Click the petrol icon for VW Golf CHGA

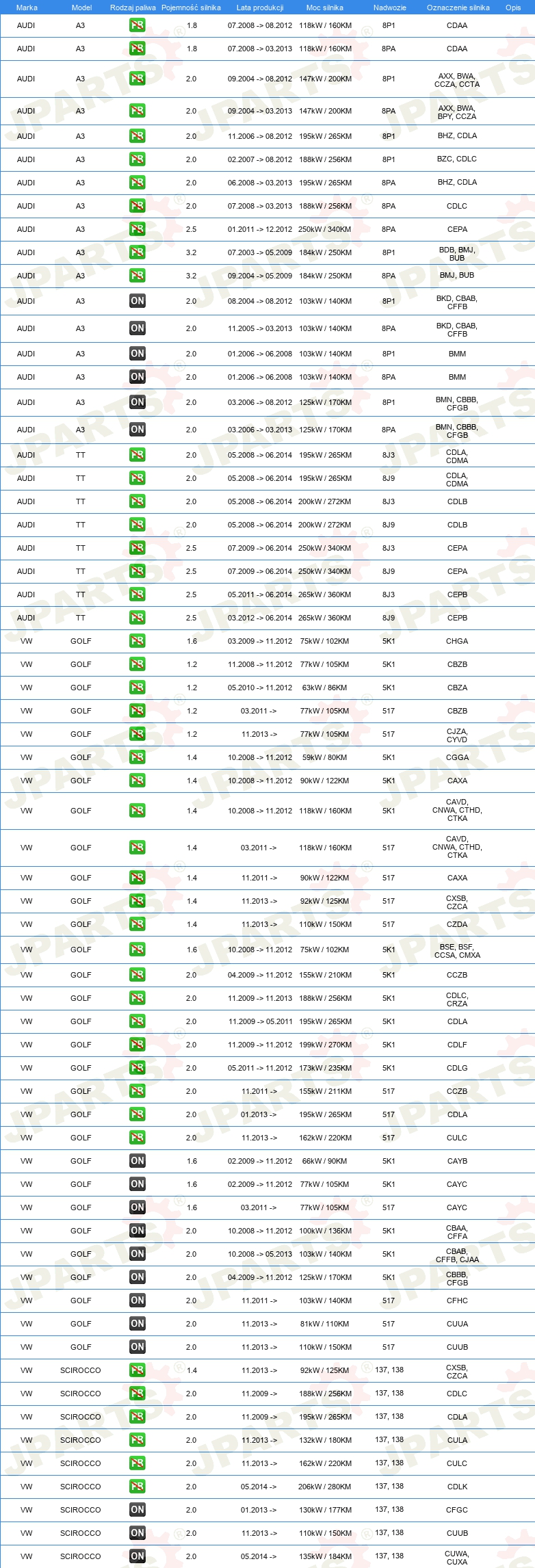click(138, 641)
